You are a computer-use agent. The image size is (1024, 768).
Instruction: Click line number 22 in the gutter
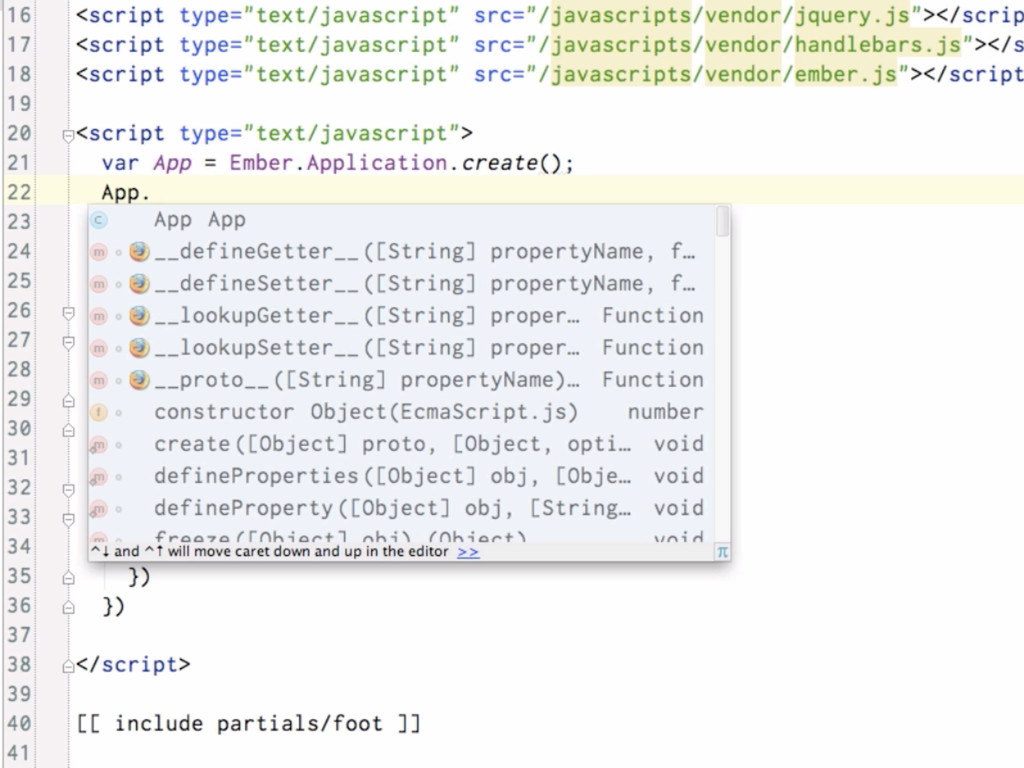click(19, 192)
